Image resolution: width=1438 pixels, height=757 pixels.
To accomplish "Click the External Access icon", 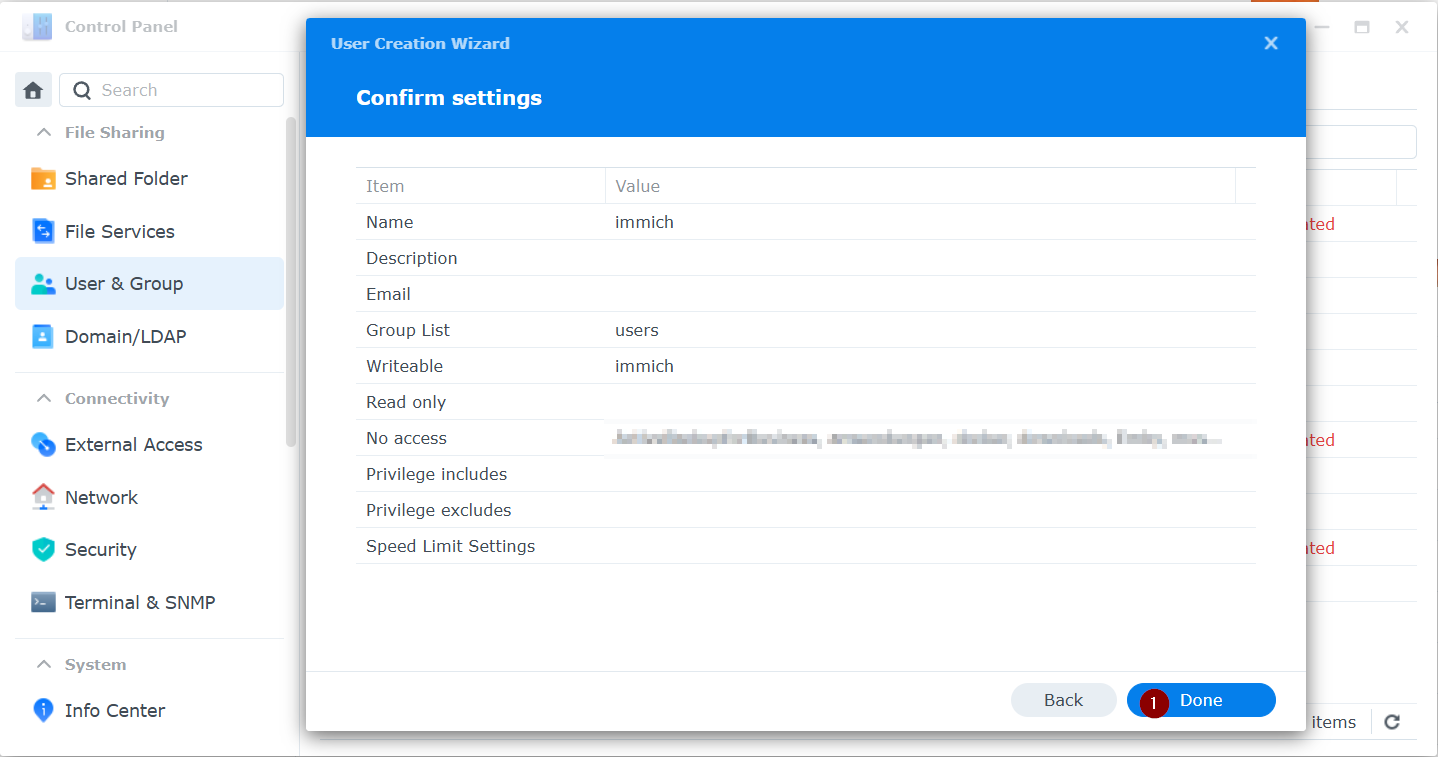I will (x=43, y=444).
